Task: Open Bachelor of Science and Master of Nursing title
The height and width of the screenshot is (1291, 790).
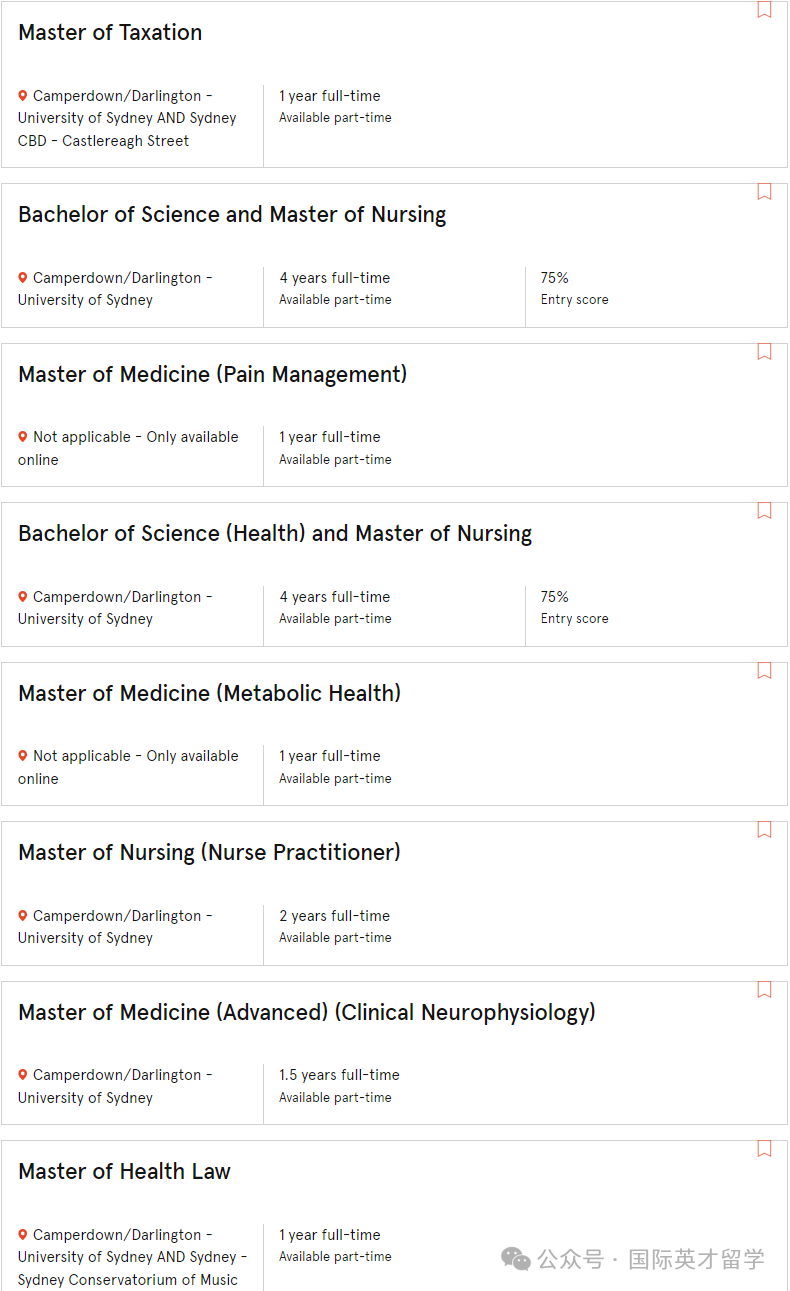Action: 232,214
